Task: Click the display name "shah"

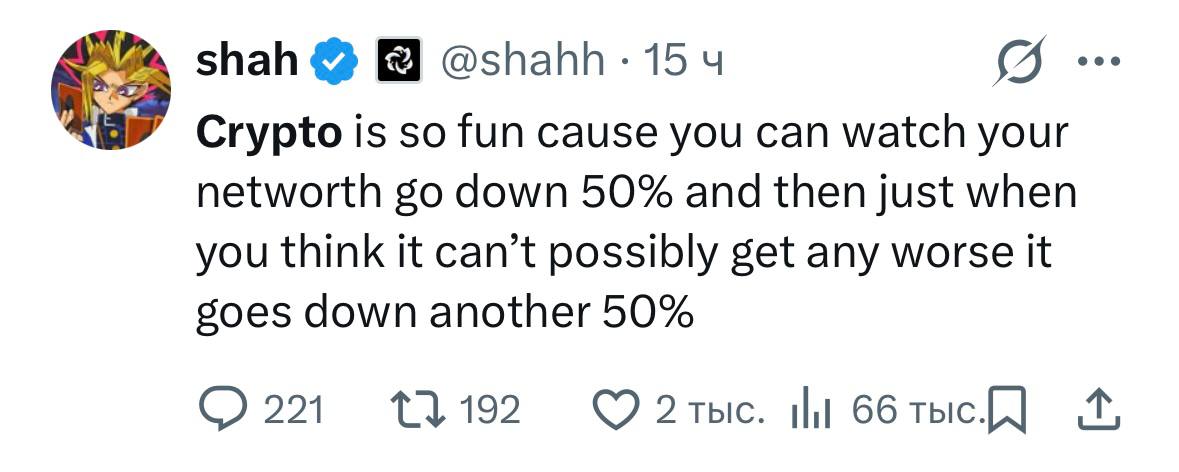Action: point(247,62)
